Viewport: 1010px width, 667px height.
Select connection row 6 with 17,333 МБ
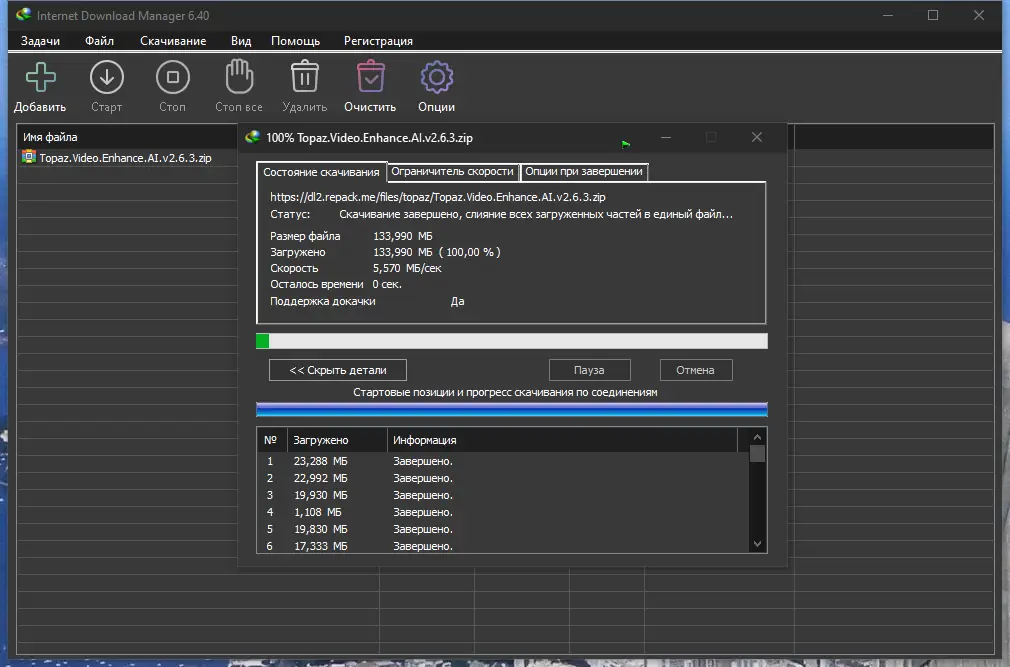pyautogui.click(x=502, y=546)
